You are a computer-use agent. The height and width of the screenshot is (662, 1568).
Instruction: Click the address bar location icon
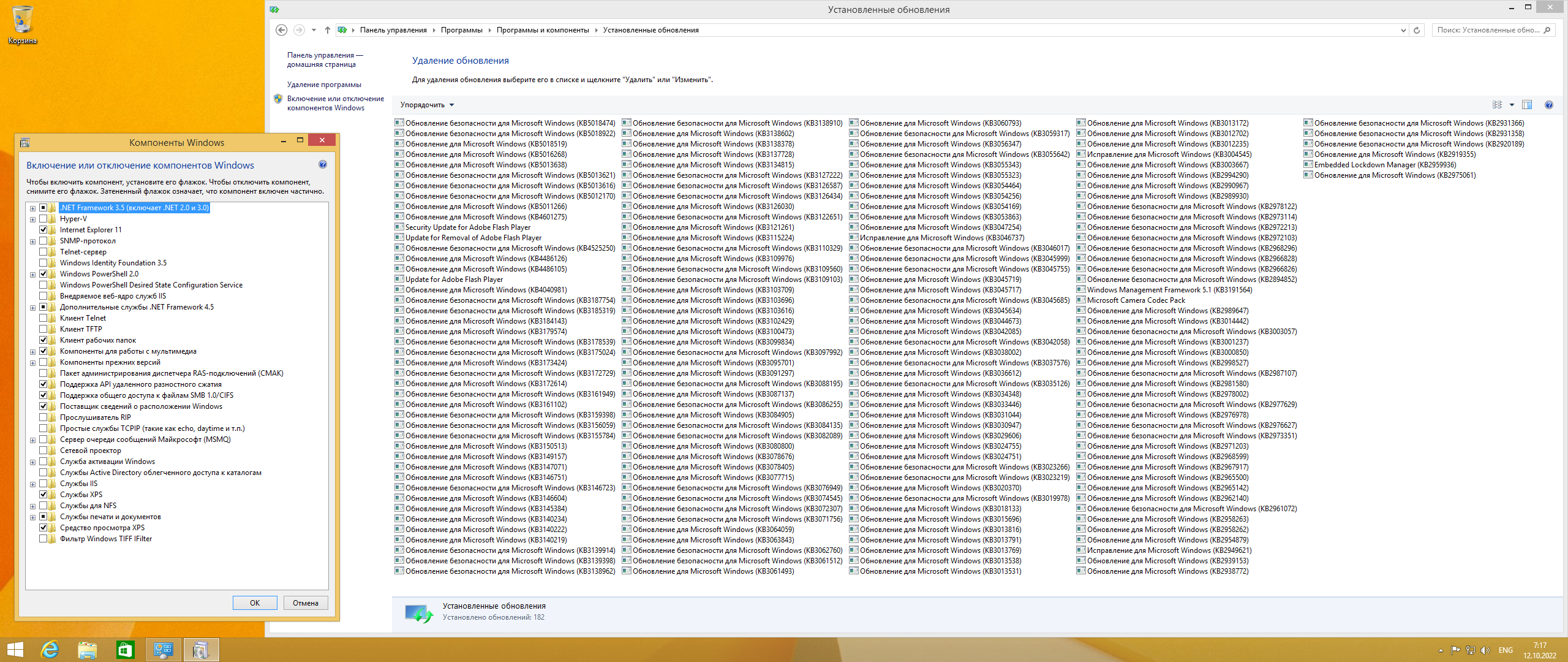click(x=342, y=30)
